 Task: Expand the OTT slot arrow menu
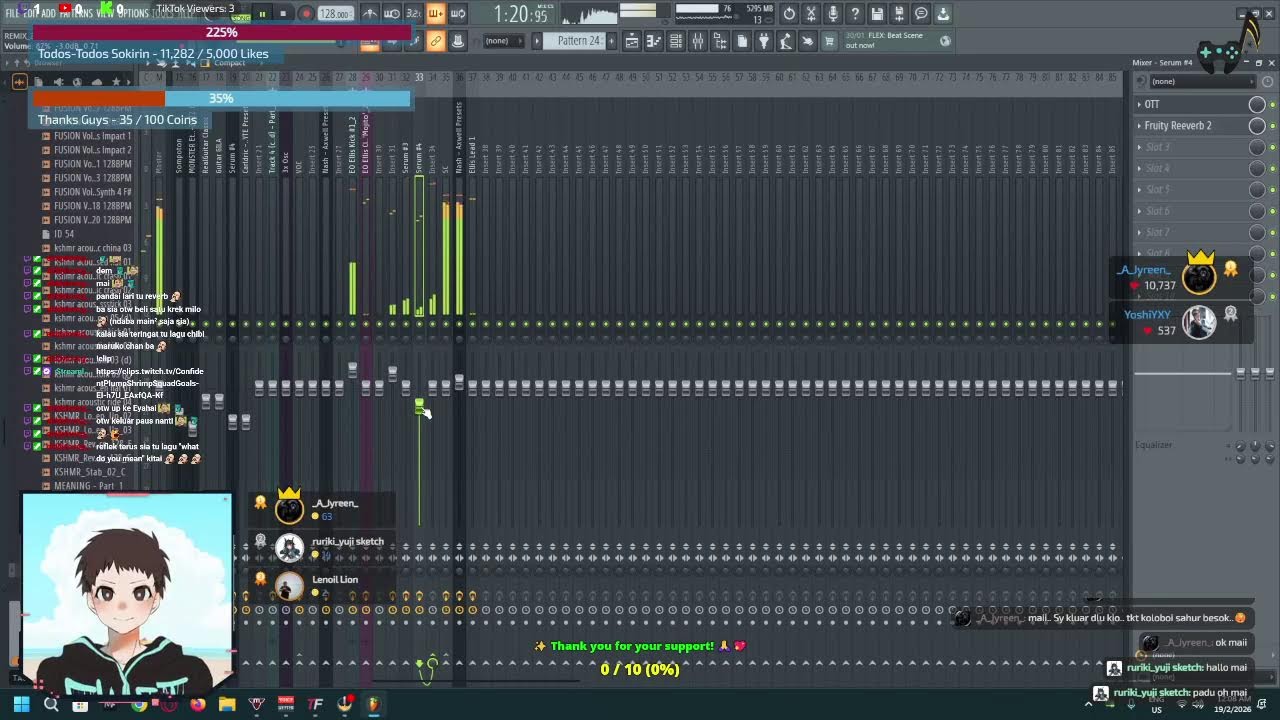(1139, 104)
